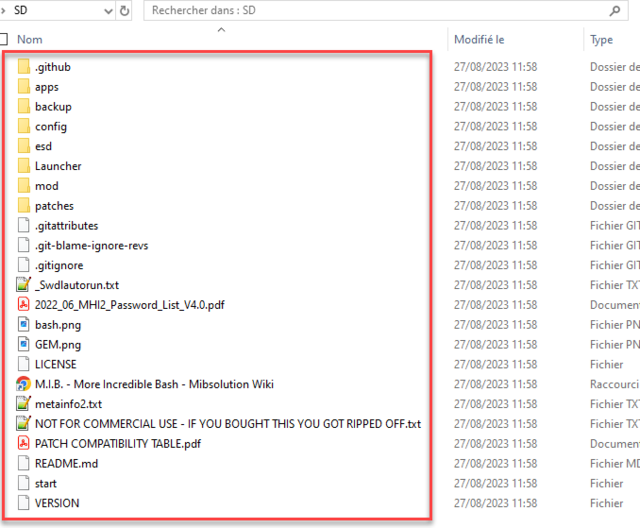The width and height of the screenshot is (640, 528).
Task: Select the README.md file name
Action: [x=67, y=464]
